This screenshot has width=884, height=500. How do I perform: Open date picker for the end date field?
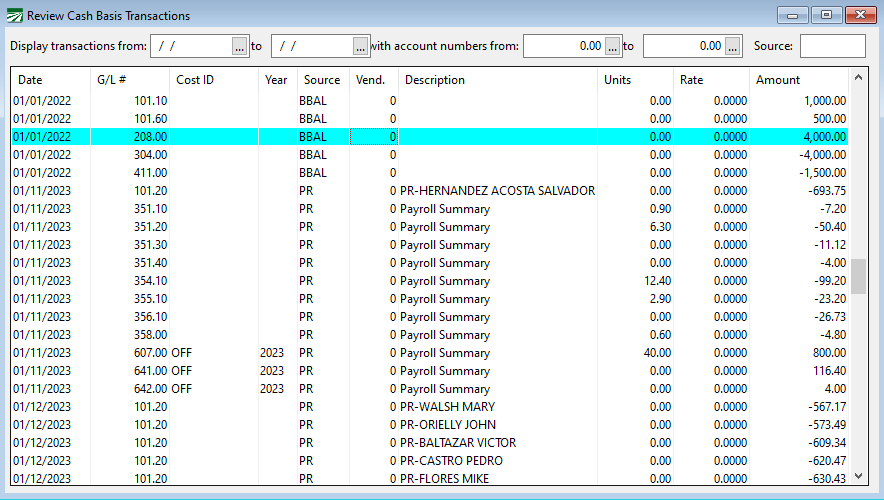click(x=360, y=47)
